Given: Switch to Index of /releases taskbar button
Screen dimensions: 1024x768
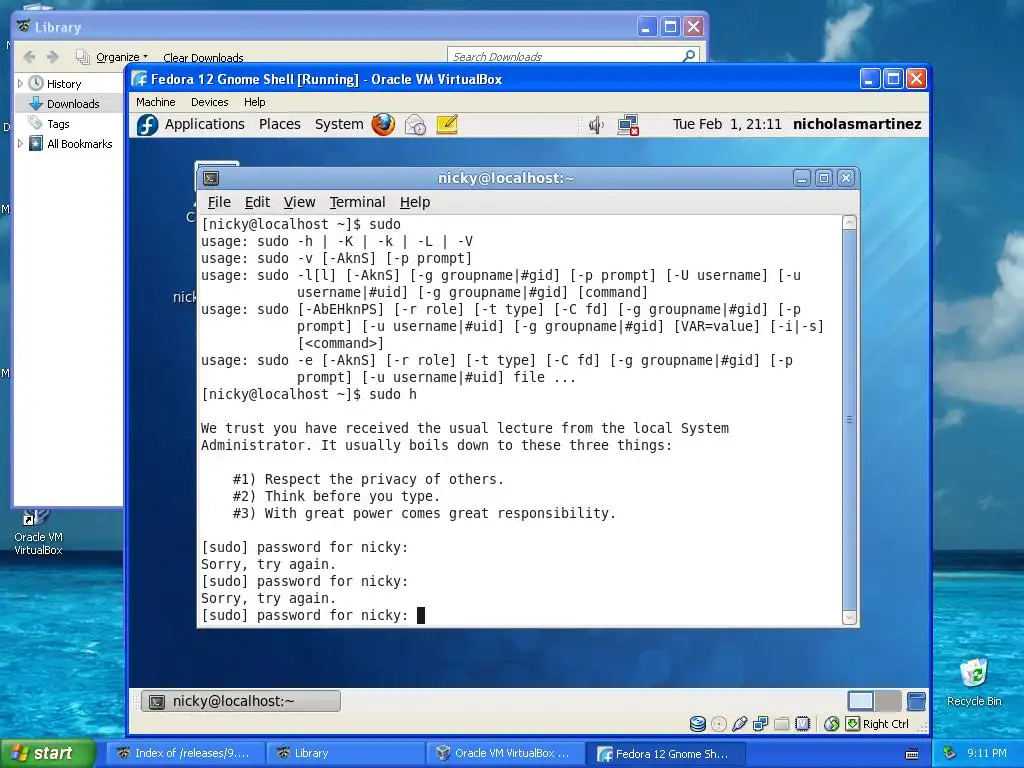Looking at the screenshot, I should tap(184, 754).
